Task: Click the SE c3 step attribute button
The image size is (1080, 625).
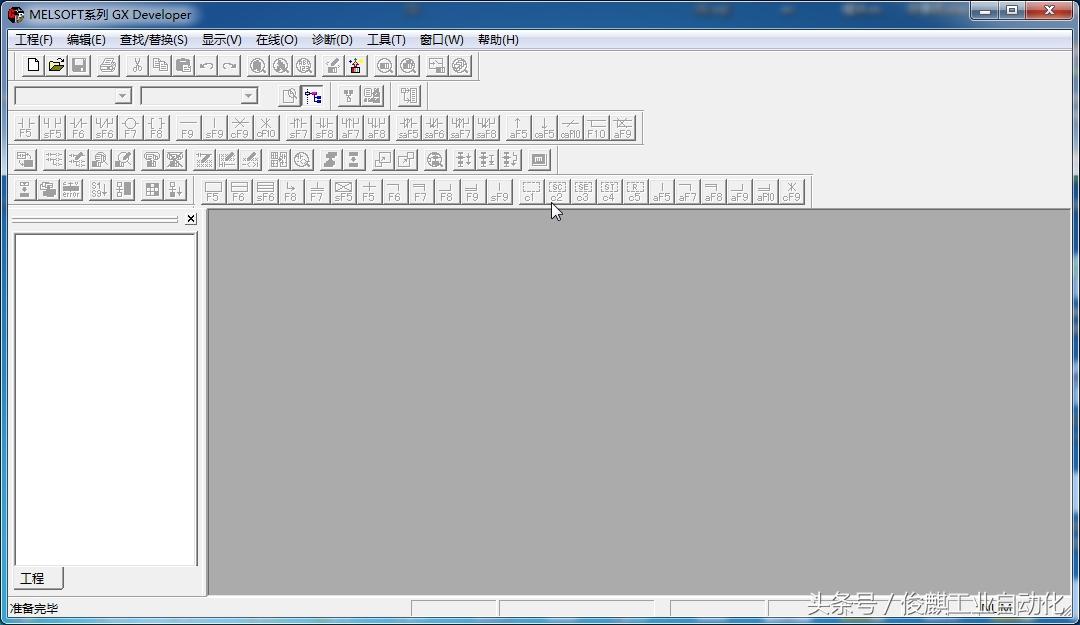Action: [x=583, y=191]
